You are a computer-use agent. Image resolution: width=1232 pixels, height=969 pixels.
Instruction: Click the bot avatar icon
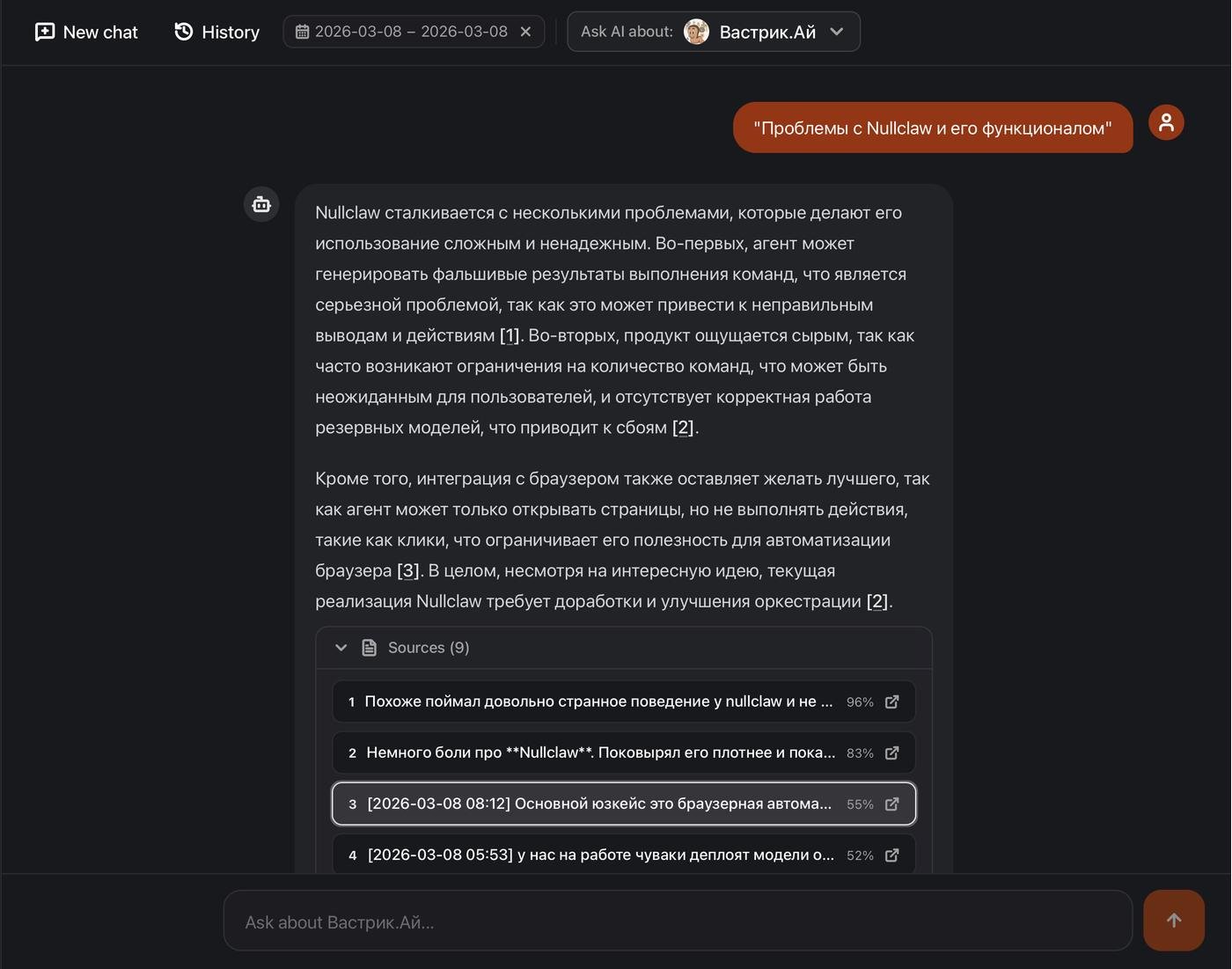pyautogui.click(x=261, y=205)
